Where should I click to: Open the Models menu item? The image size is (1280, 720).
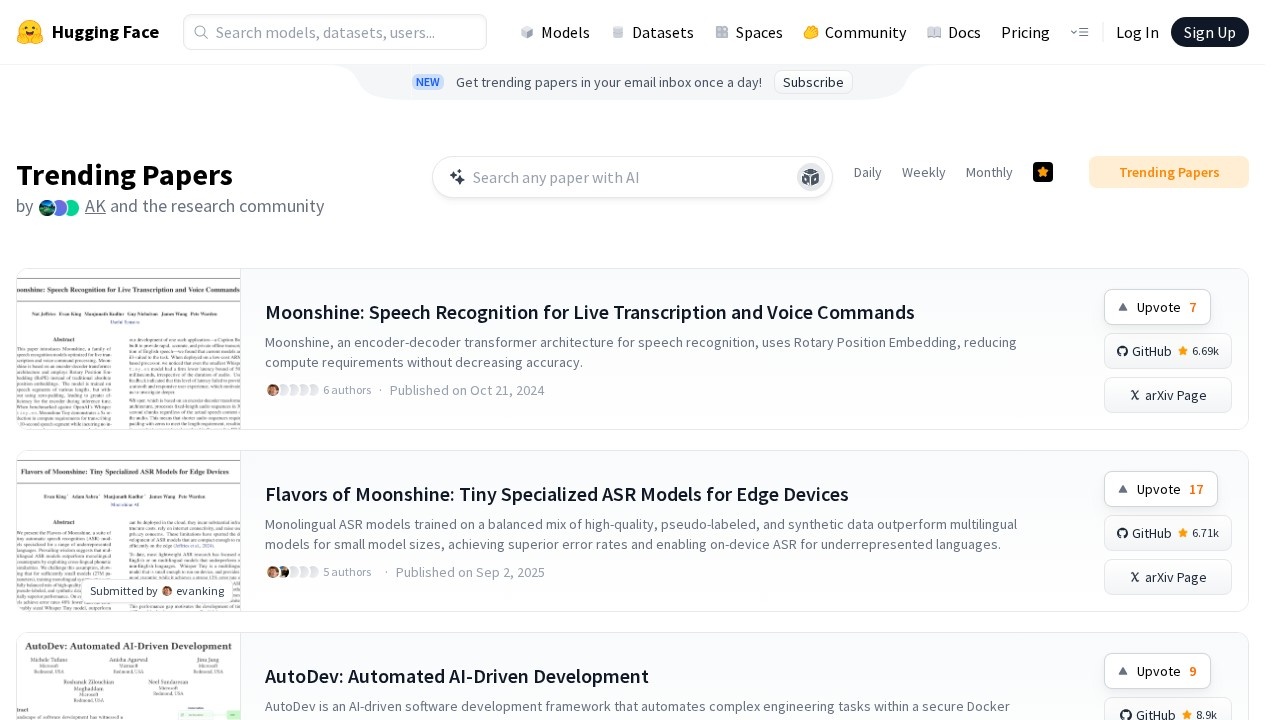tap(554, 32)
